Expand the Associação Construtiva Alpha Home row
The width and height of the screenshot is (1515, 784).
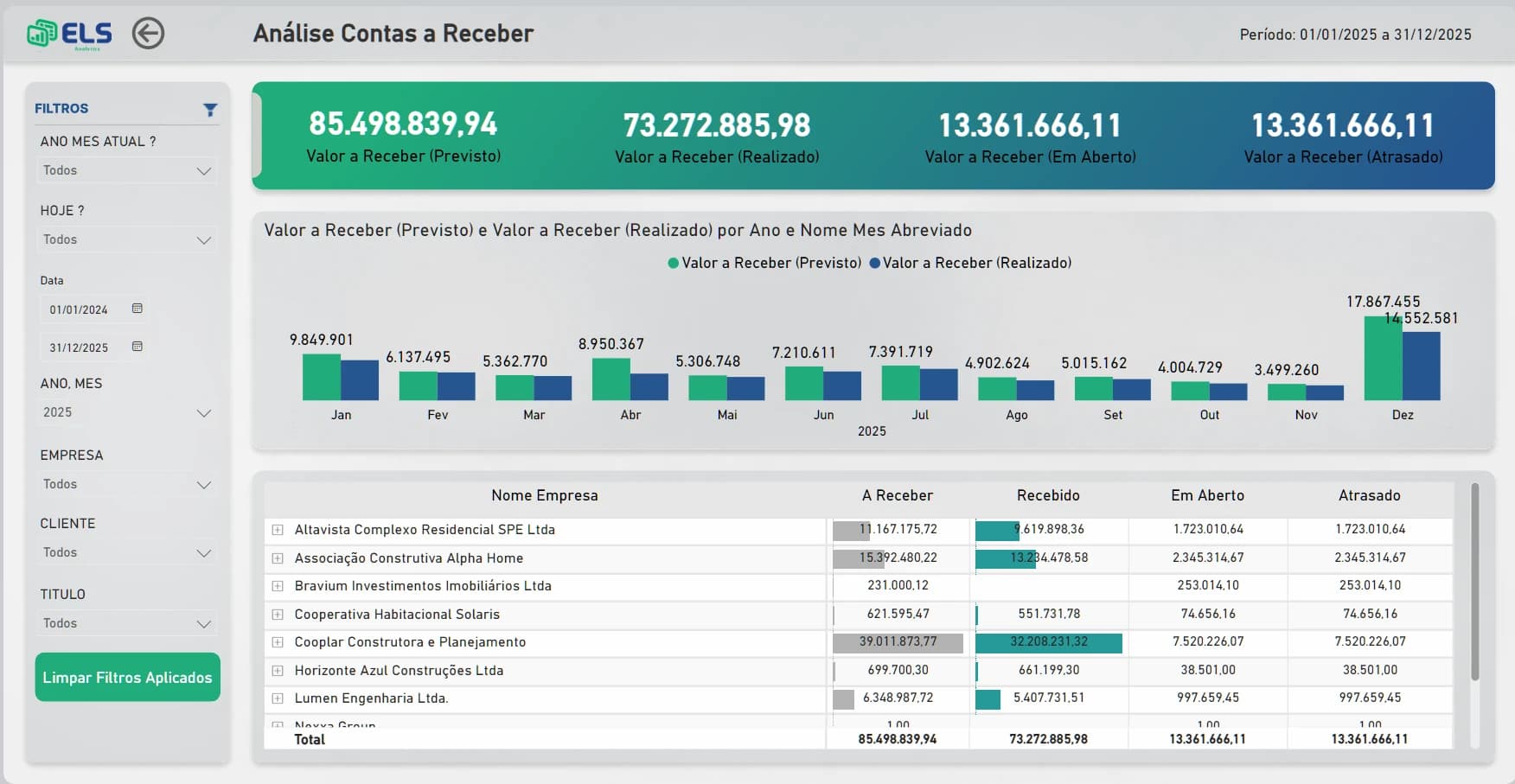point(278,558)
